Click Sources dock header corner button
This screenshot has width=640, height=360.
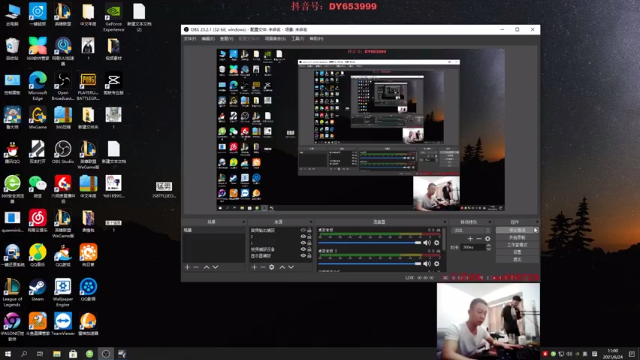click(311, 222)
